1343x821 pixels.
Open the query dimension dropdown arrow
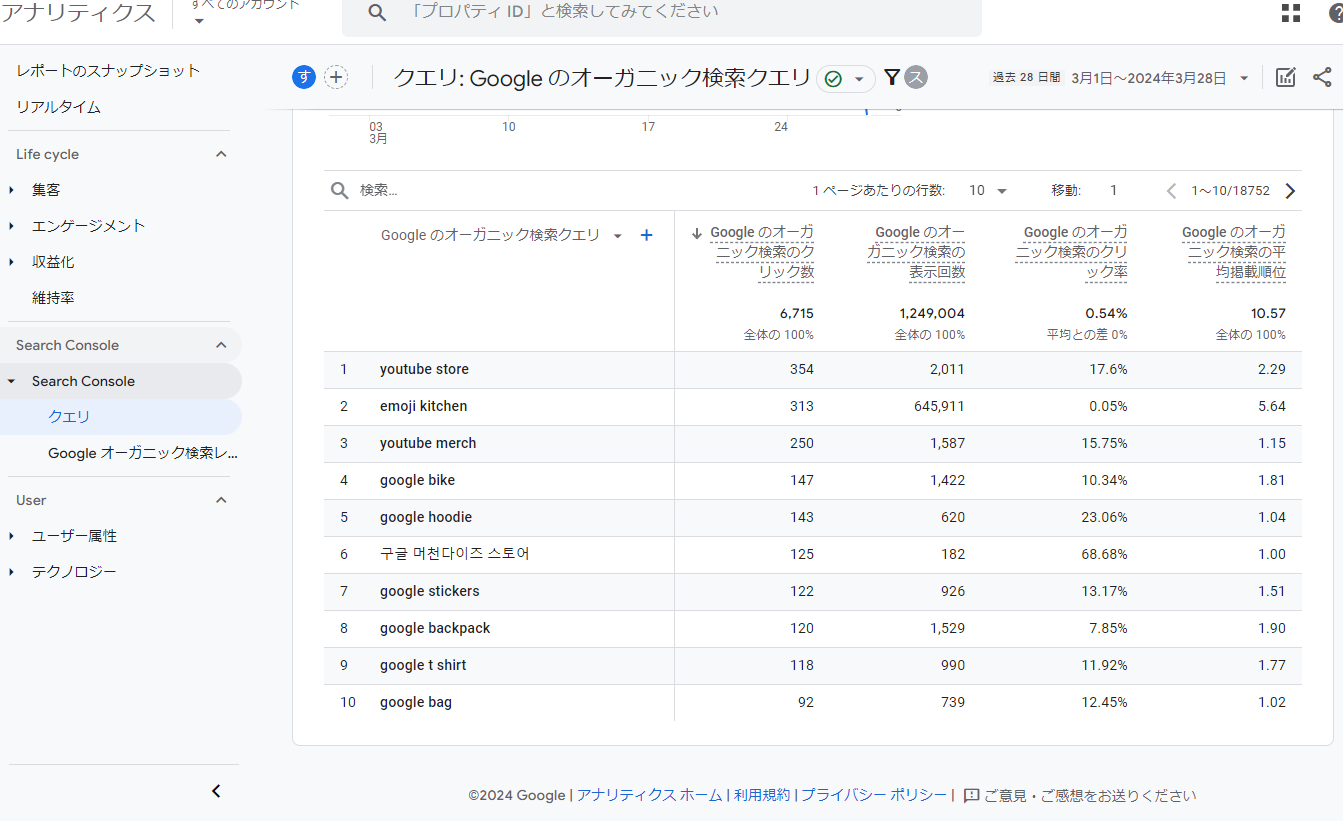617,236
